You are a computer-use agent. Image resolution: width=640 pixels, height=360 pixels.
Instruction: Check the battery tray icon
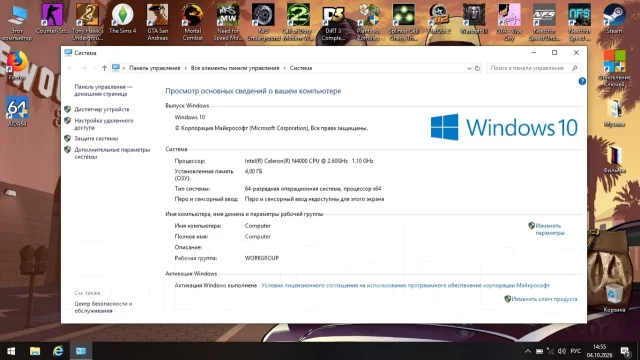tap(539, 351)
